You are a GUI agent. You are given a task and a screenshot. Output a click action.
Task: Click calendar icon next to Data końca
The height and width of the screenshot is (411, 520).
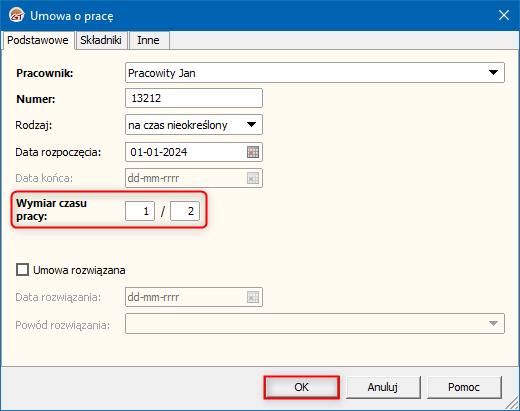tap(253, 178)
